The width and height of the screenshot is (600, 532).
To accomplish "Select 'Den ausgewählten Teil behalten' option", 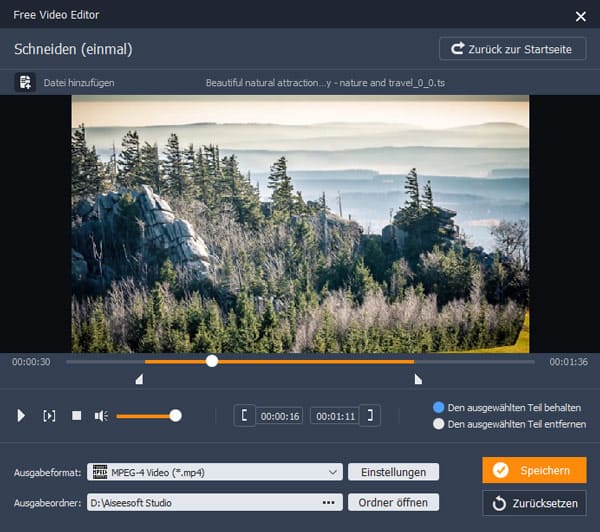I will pyautogui.click(x=438, y=407).
